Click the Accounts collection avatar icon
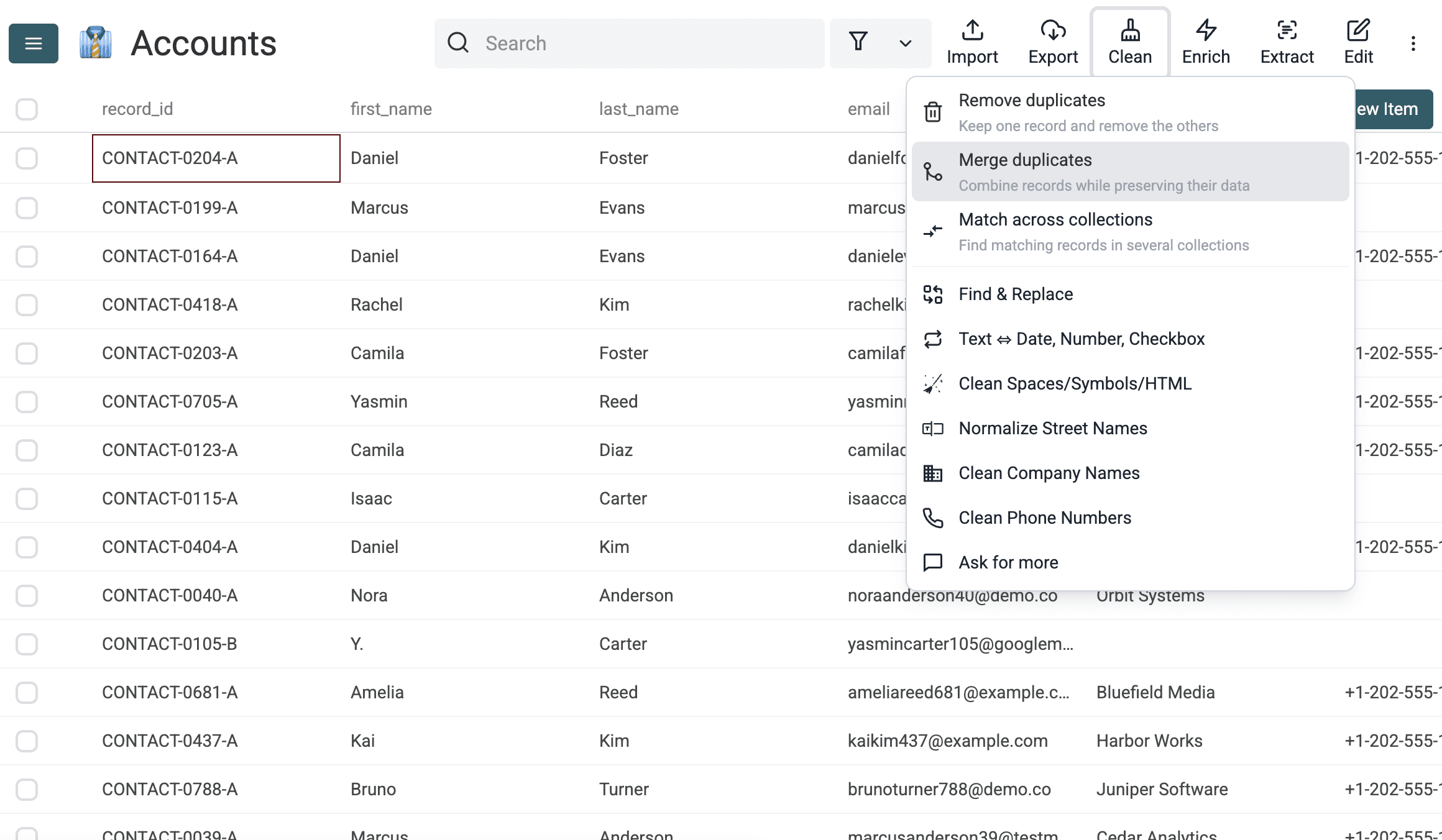Screen dimensions: 1442x840 96,43
